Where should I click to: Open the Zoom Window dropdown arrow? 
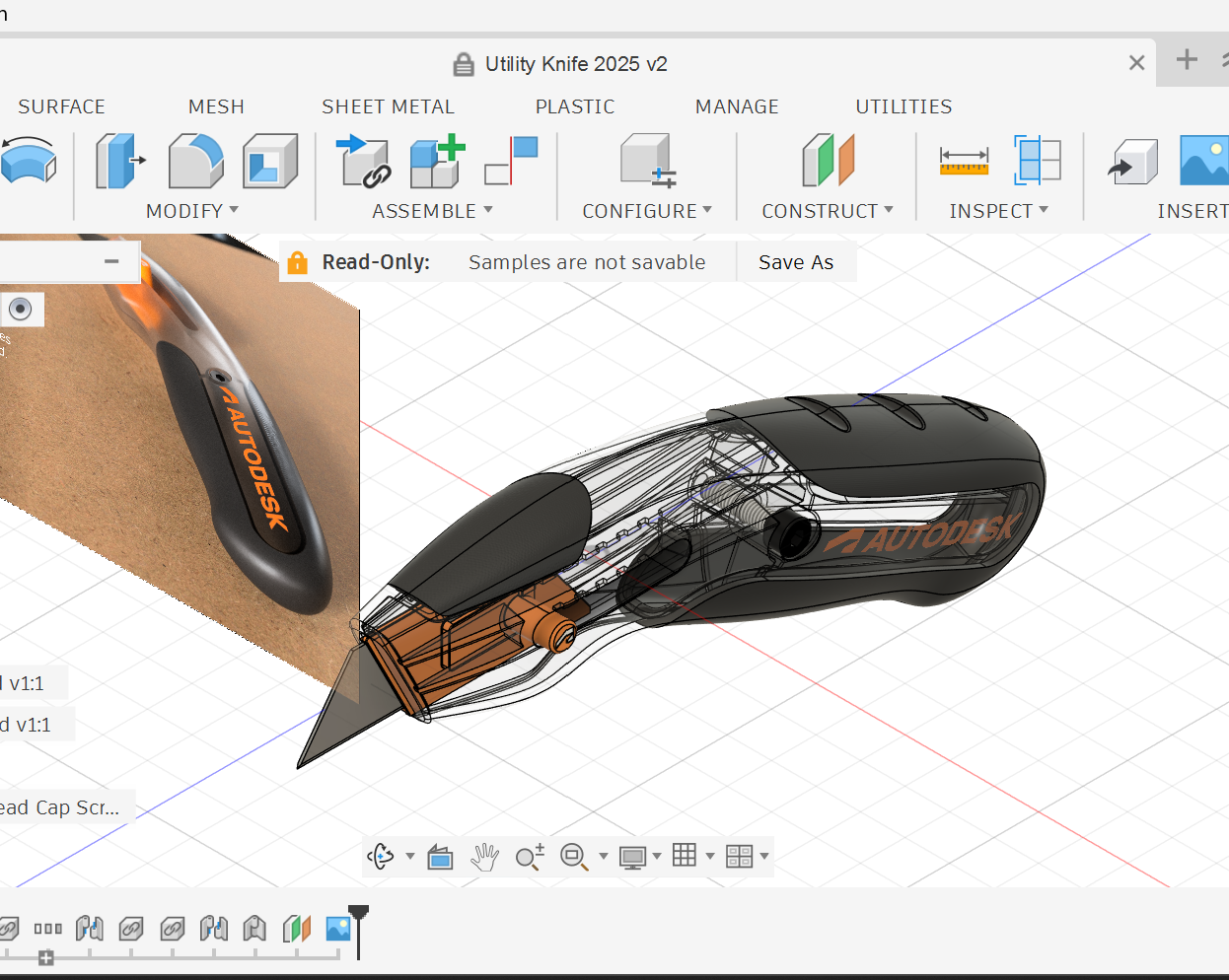[x=604, y=857]
